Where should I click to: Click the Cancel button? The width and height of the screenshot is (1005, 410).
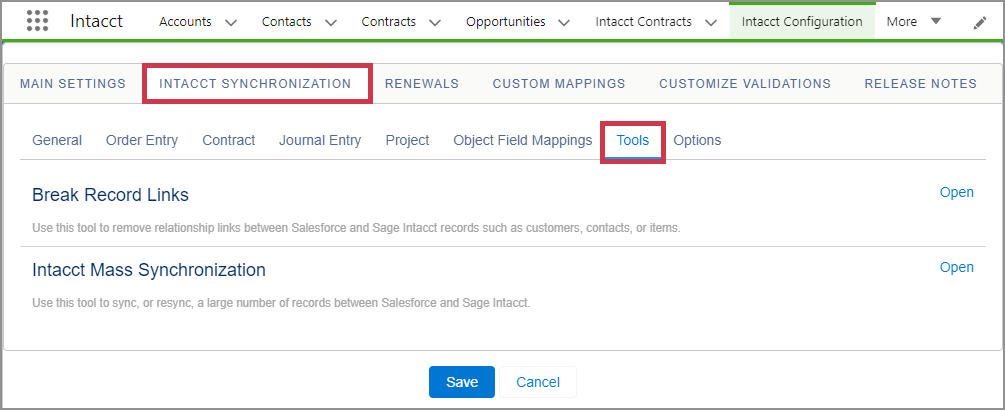pos(537,382)
